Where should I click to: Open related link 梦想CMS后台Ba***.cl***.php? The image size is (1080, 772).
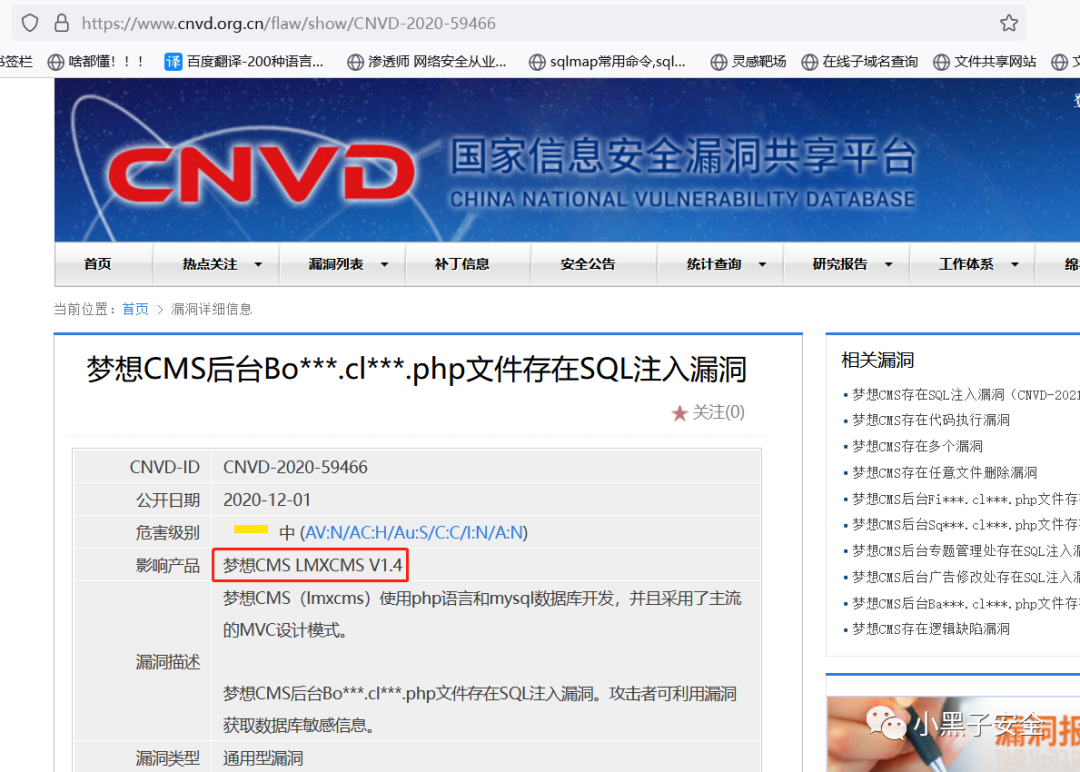point(966,603)
